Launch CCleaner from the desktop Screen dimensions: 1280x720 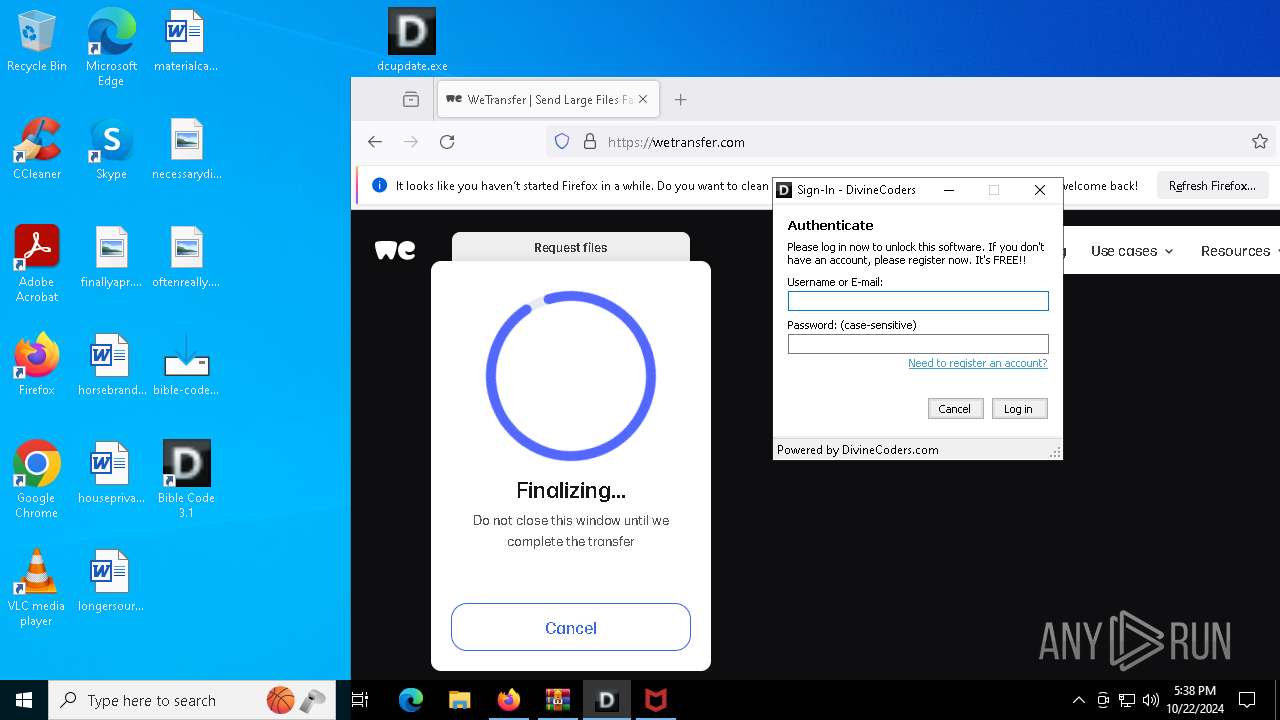(37, 149)
